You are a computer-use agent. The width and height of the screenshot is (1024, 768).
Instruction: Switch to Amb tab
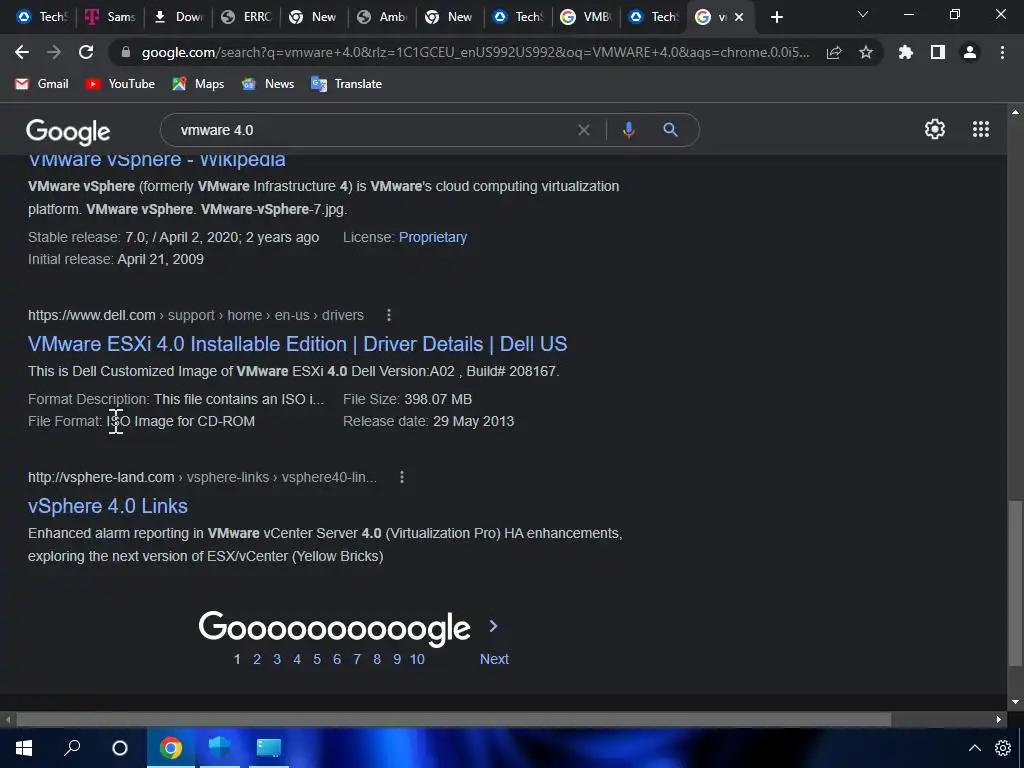pyautogui.click(x=382, y=17)
